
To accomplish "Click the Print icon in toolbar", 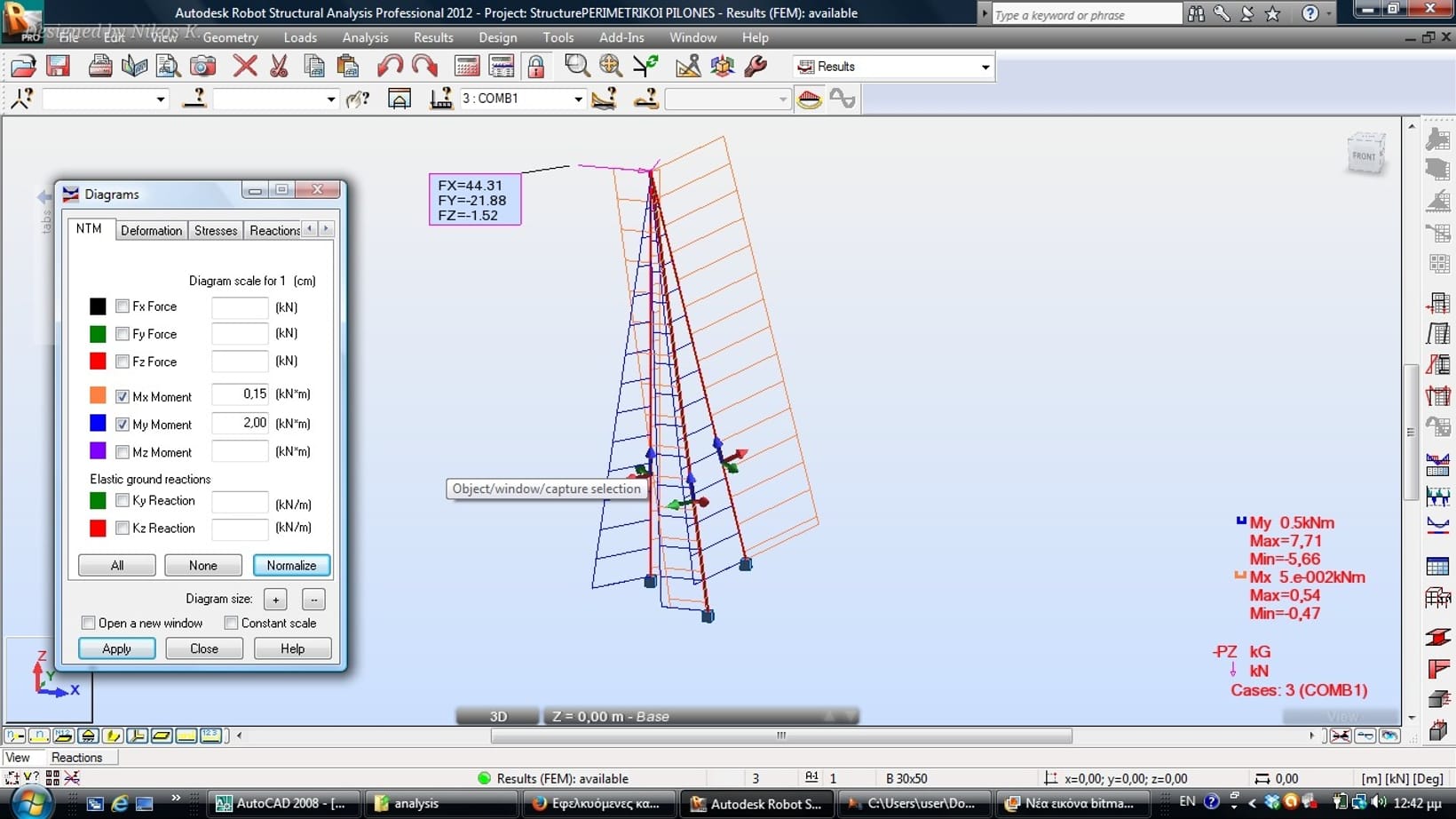I will click(x=100, y=67).
